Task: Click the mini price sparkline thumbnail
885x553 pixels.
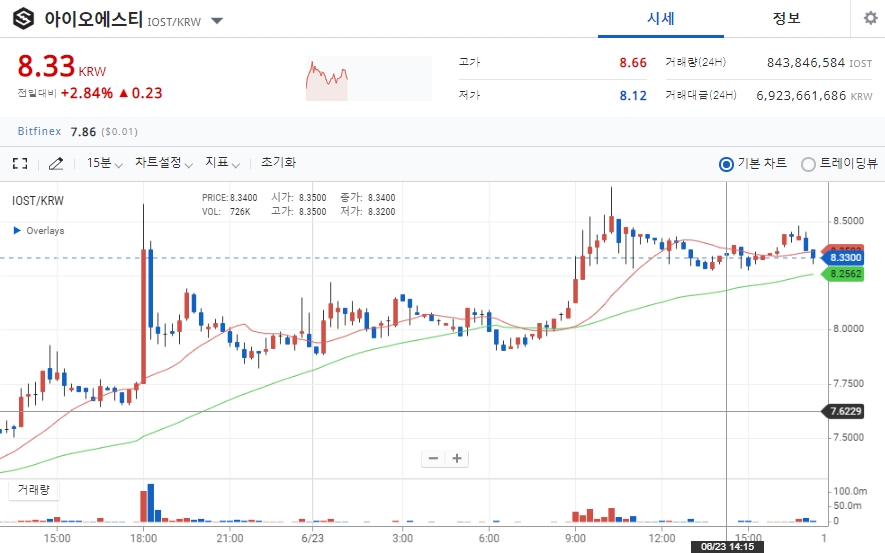Action: click(369, 78)
